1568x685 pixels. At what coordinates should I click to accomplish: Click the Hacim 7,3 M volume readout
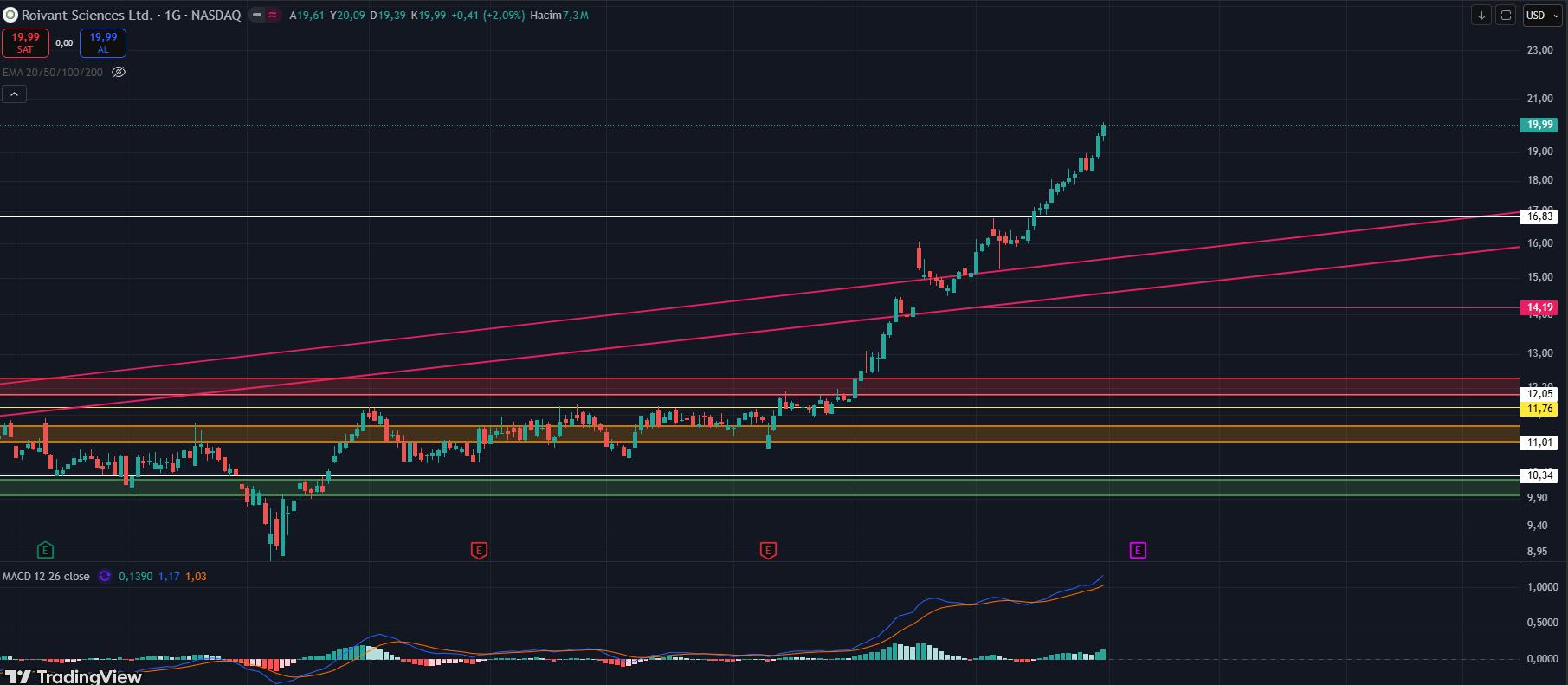[x=559, y=15]
